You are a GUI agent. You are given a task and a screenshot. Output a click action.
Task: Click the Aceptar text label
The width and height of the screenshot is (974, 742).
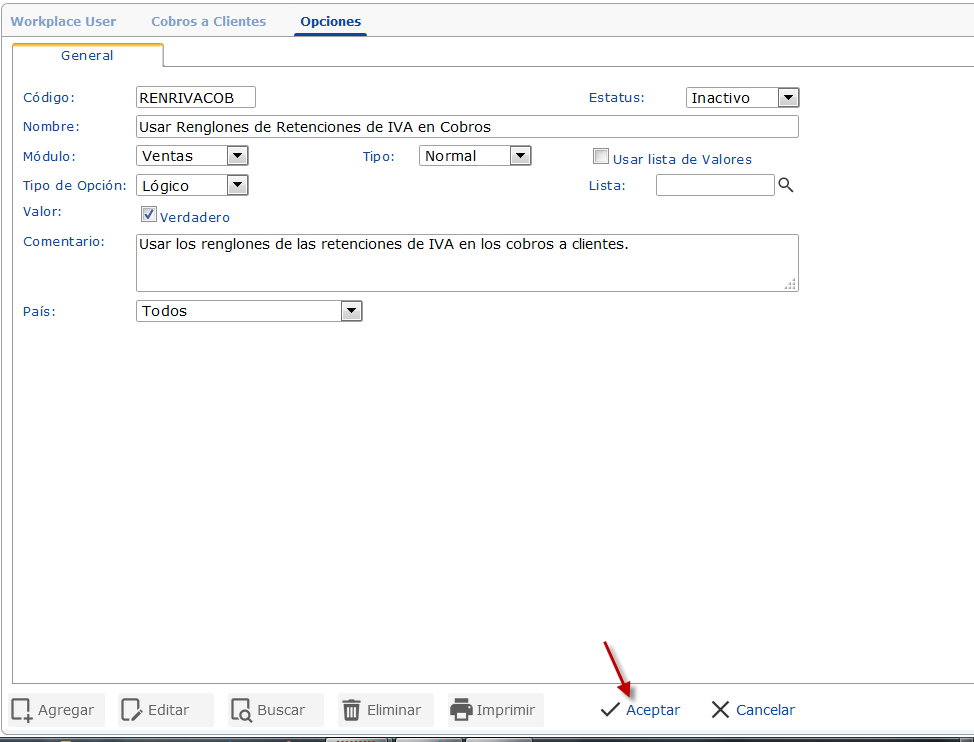[x=653, y=710]
